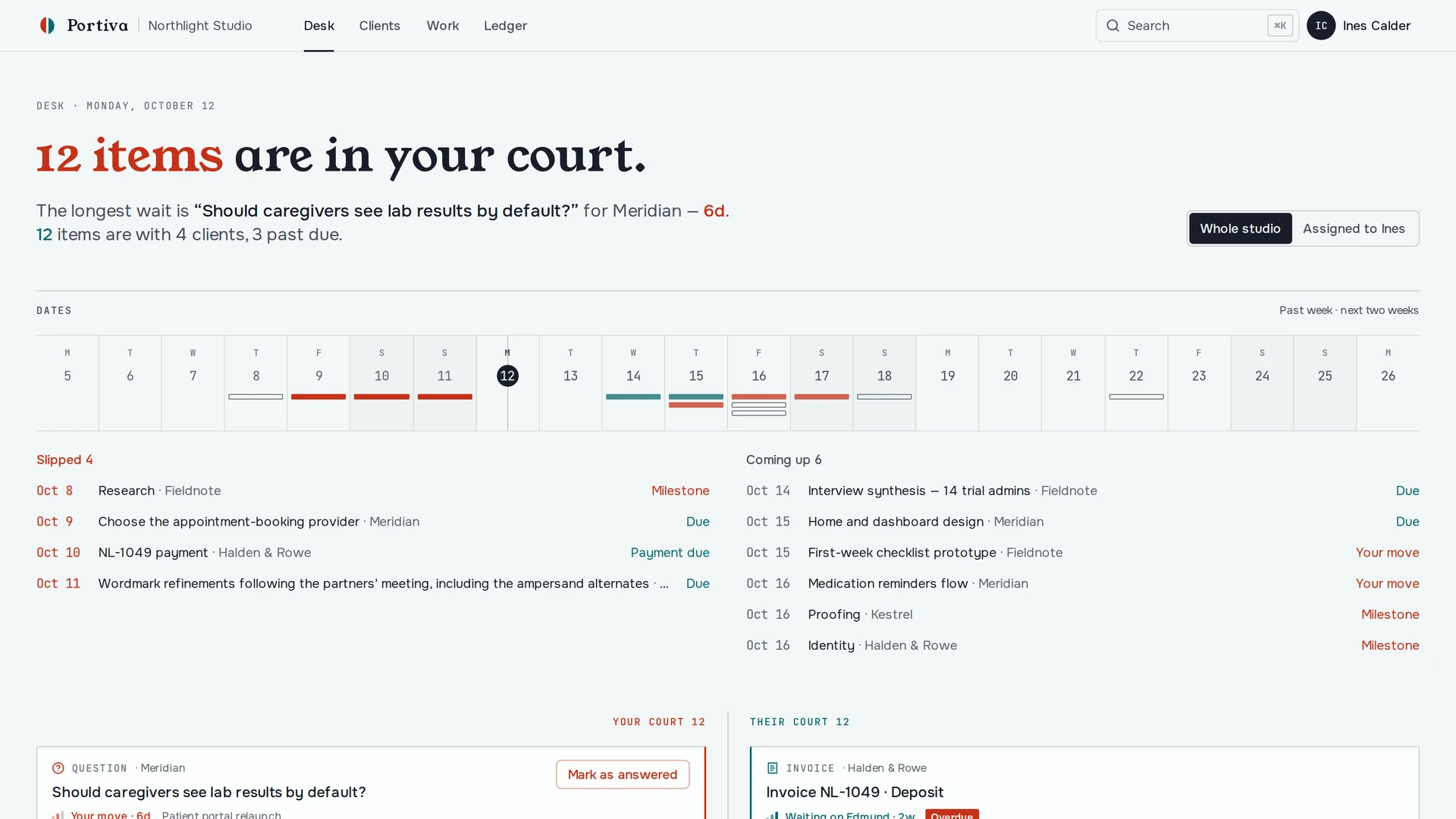Select date 16 in the calendar strip
Viewport: 1456px width, 819px height.
click(759, 375)
